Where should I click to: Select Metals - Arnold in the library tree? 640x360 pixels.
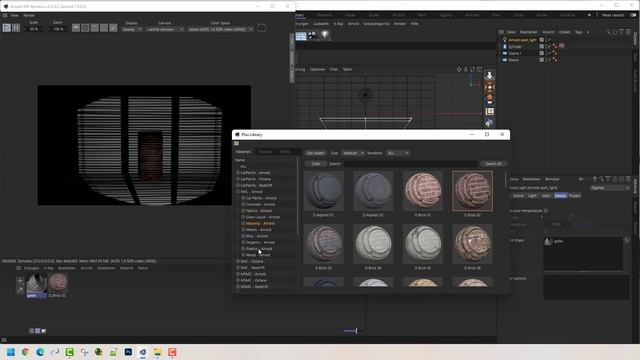tap(258, 230)
